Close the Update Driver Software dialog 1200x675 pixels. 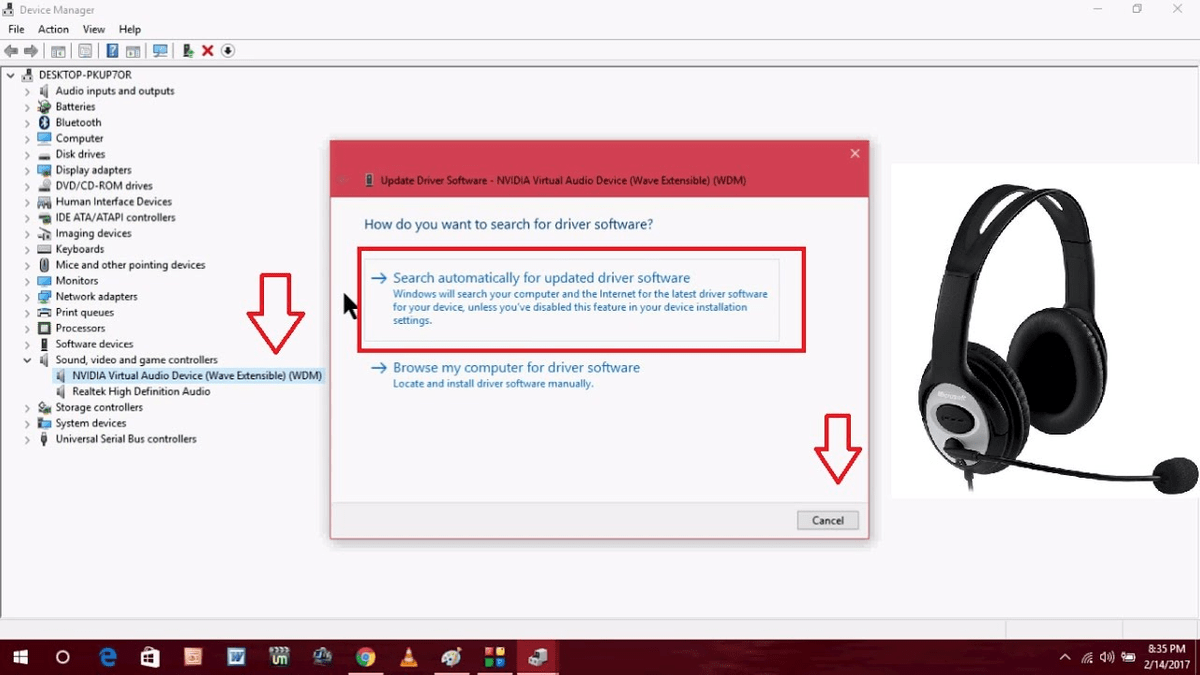click(855, 153)
